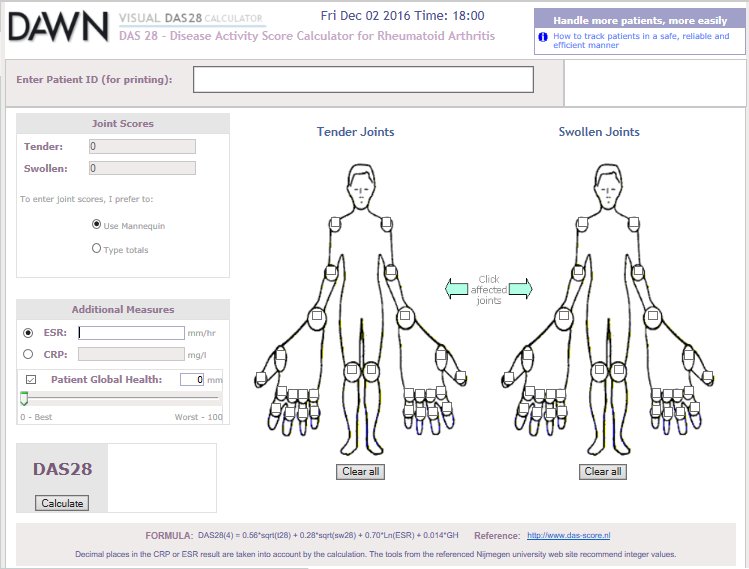
Task: Mark Tender mannequin elbow on viewer's left side
Action: [x=331, y=272]
